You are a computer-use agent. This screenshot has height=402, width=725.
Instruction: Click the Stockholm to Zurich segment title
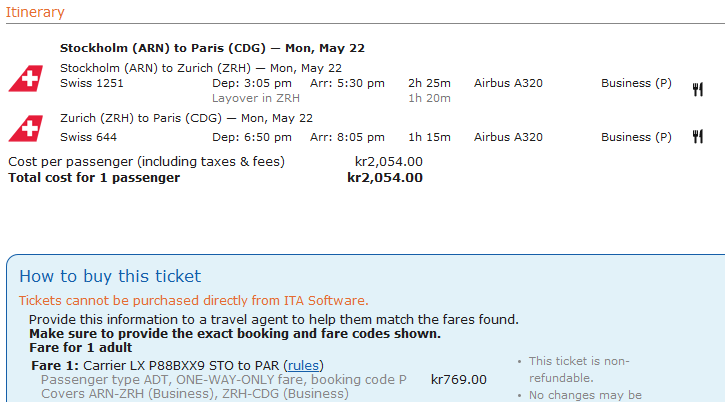click(200, 68)
